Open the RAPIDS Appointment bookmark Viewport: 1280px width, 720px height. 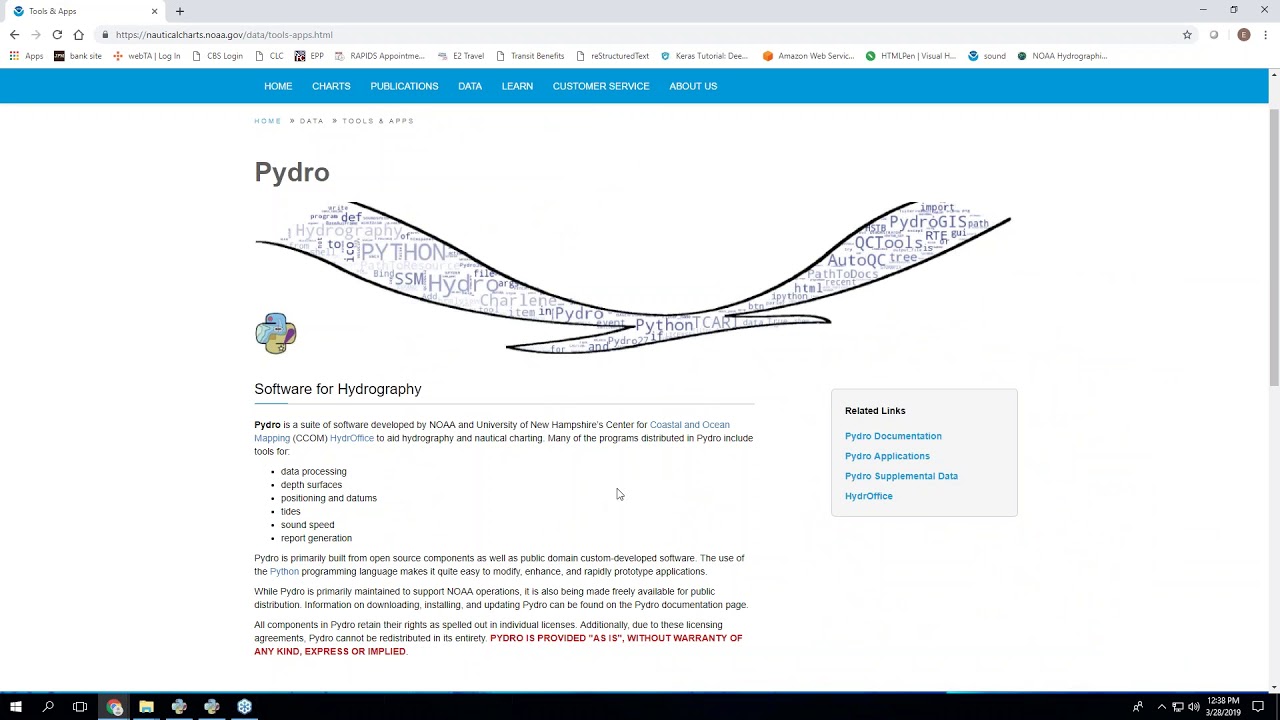(x=380, y=56)
